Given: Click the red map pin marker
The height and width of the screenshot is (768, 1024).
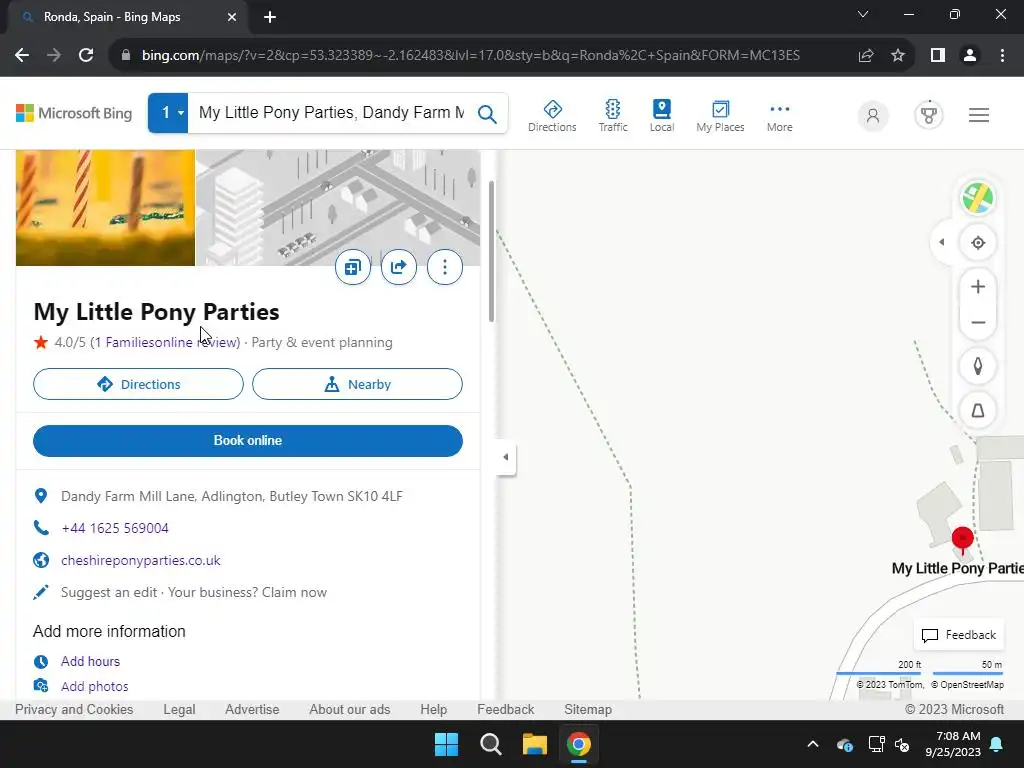Looking at the screenshot, I should tap(962, 539).
